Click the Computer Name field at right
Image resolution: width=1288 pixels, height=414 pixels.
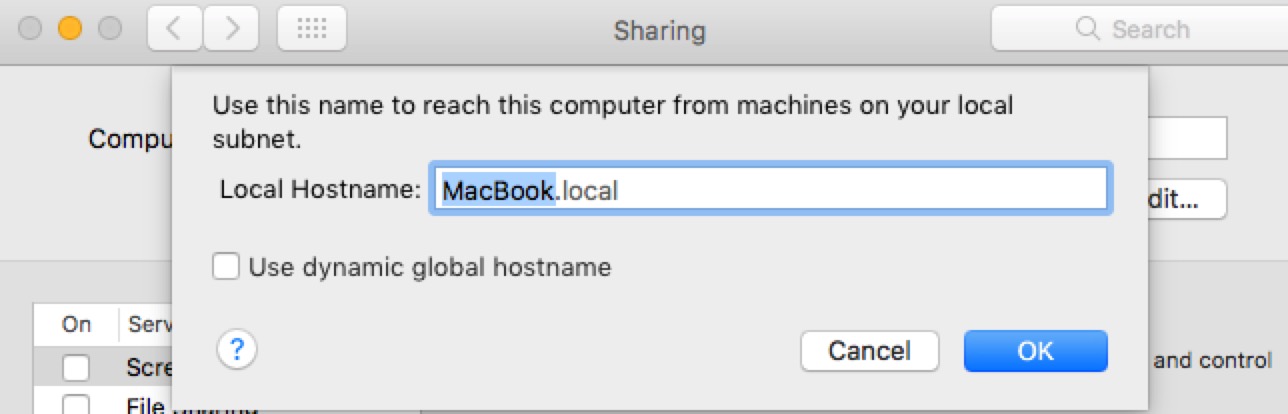point(1187,138)
